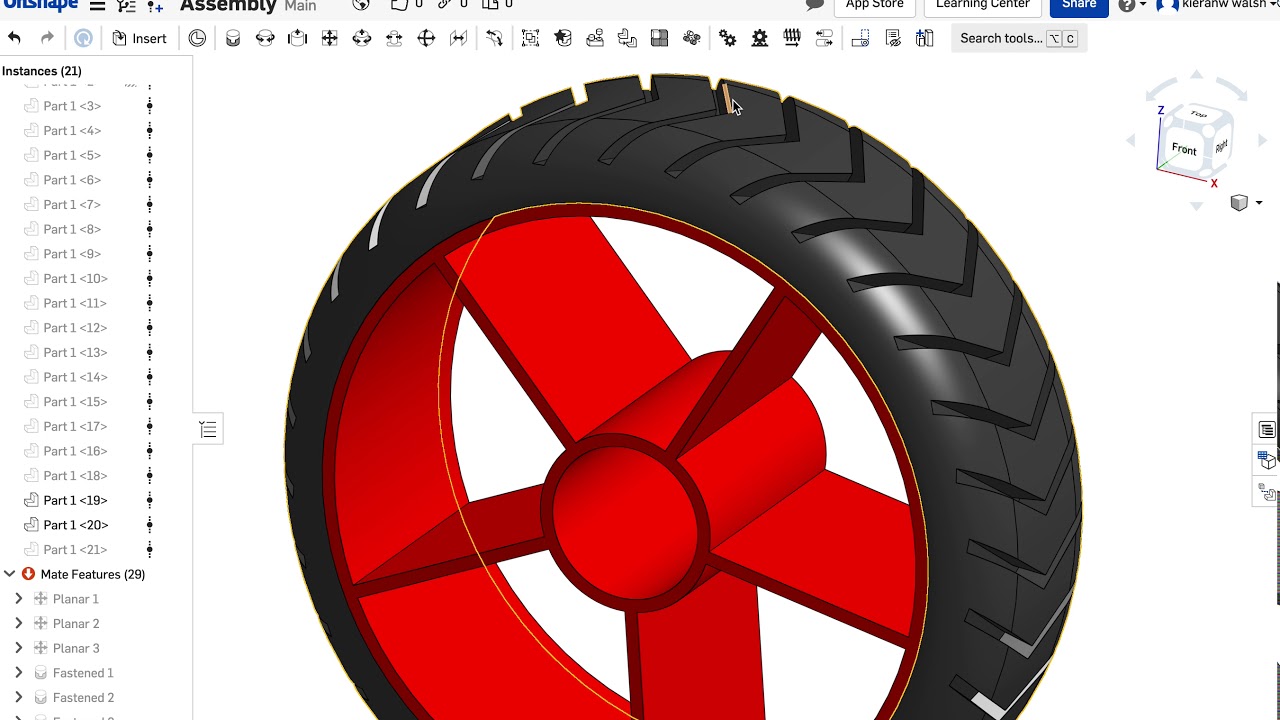Click the clock icon next to Insert
The width and height of the screenshot is (1280, 720).
pyautogui.click(x=197, y=38)
